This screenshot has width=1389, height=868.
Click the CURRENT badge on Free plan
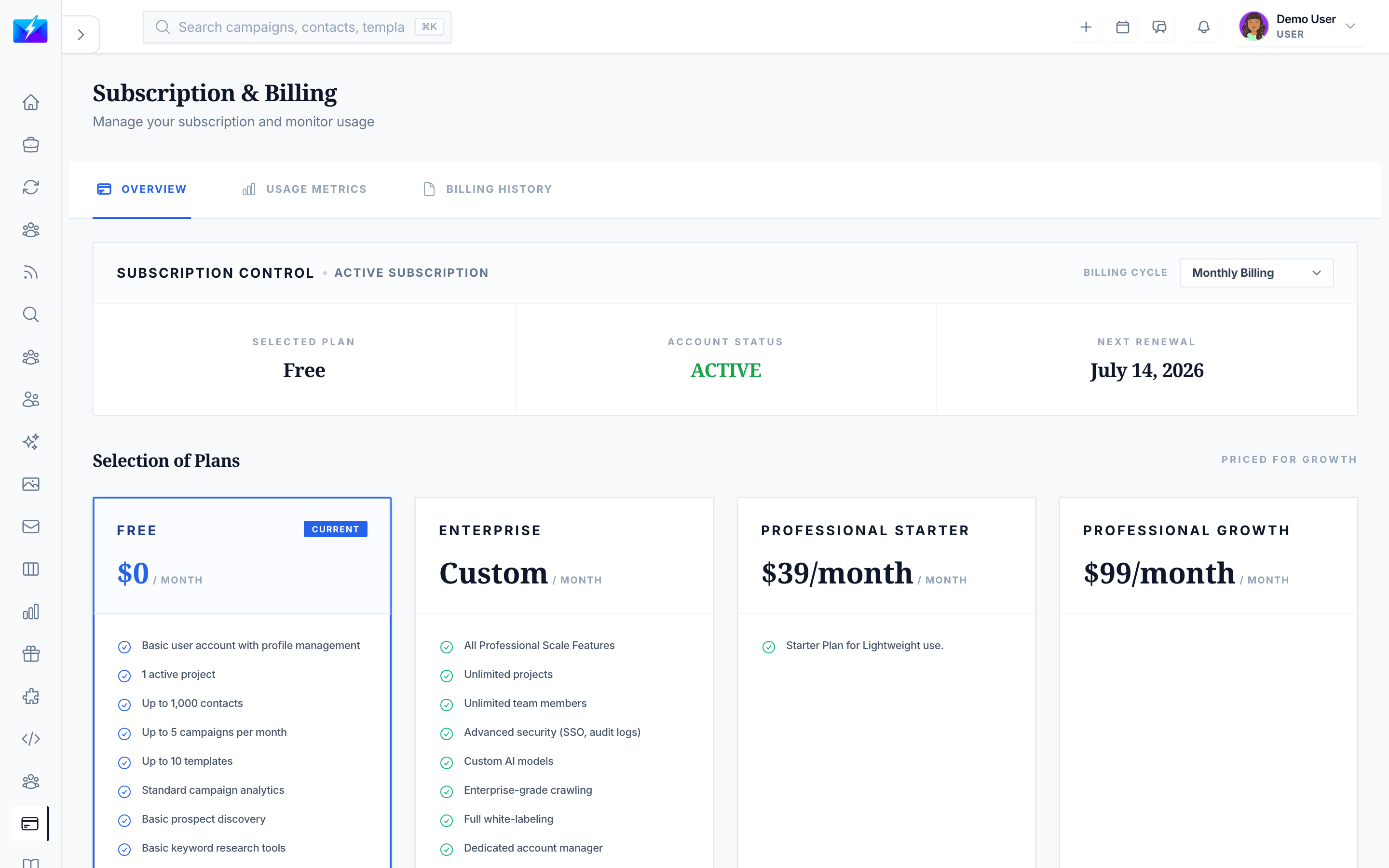[335, 529]
